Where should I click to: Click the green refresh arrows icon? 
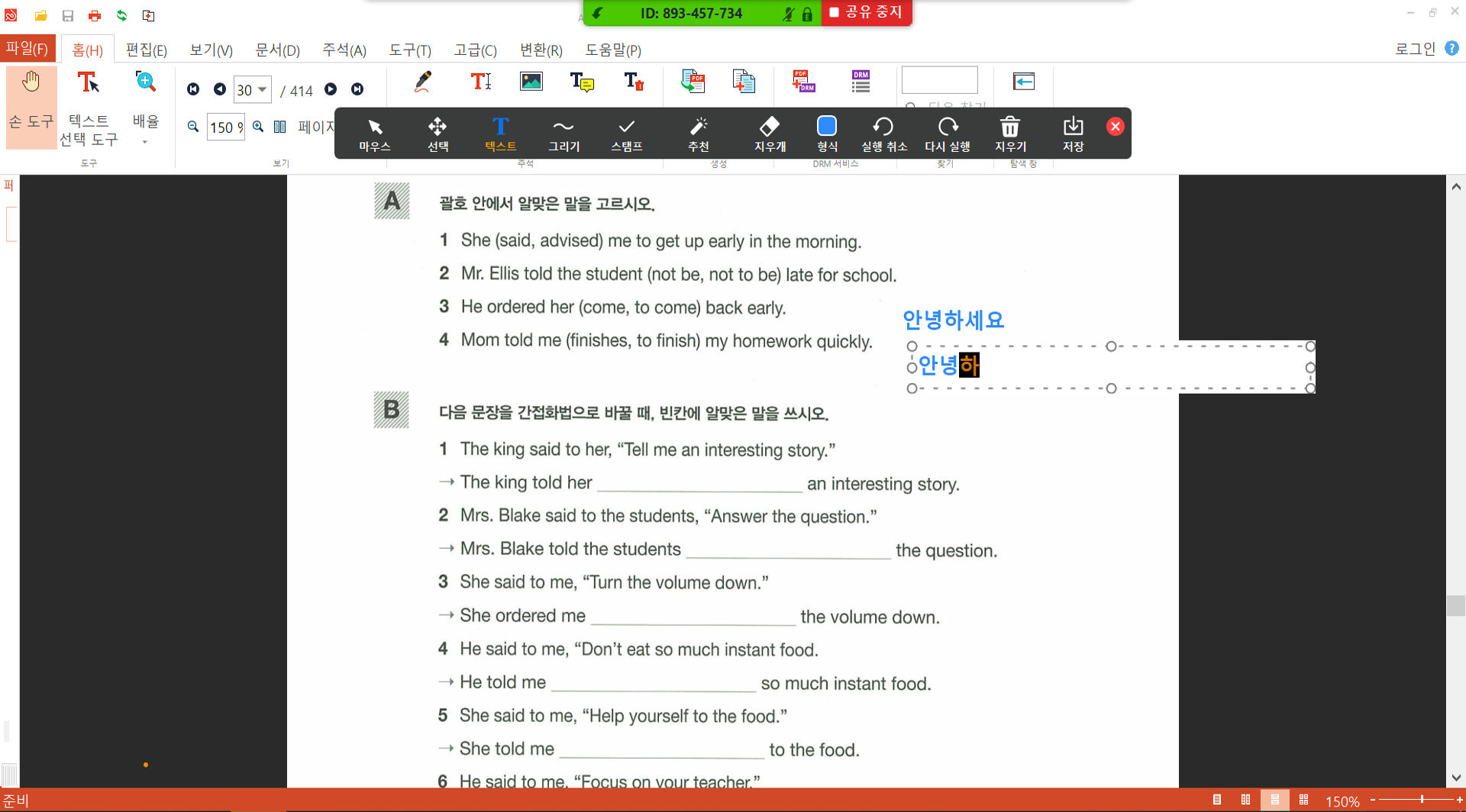point(121,15)
